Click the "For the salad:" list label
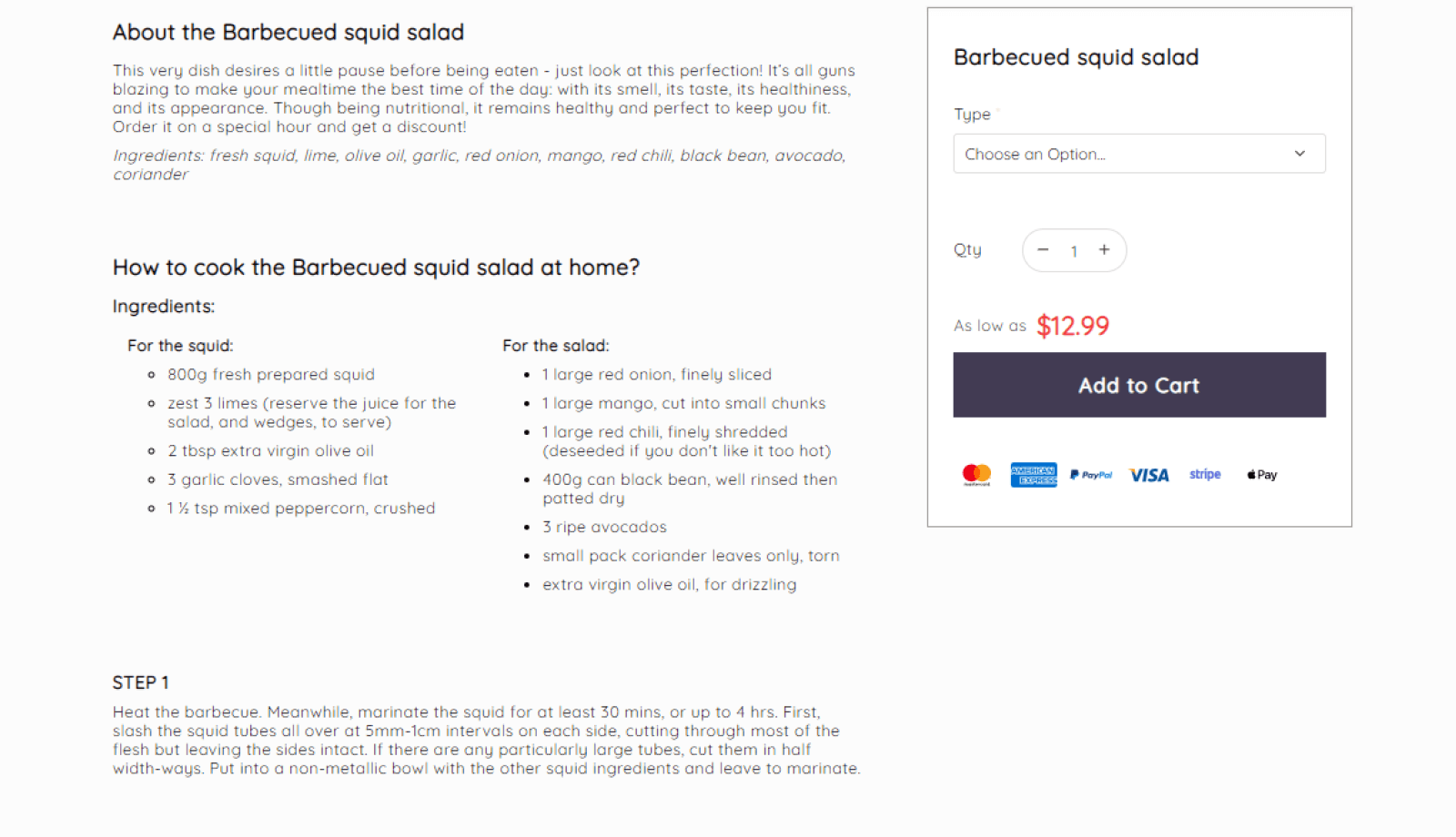This screenshot has width=1456, height=837. 556,346
